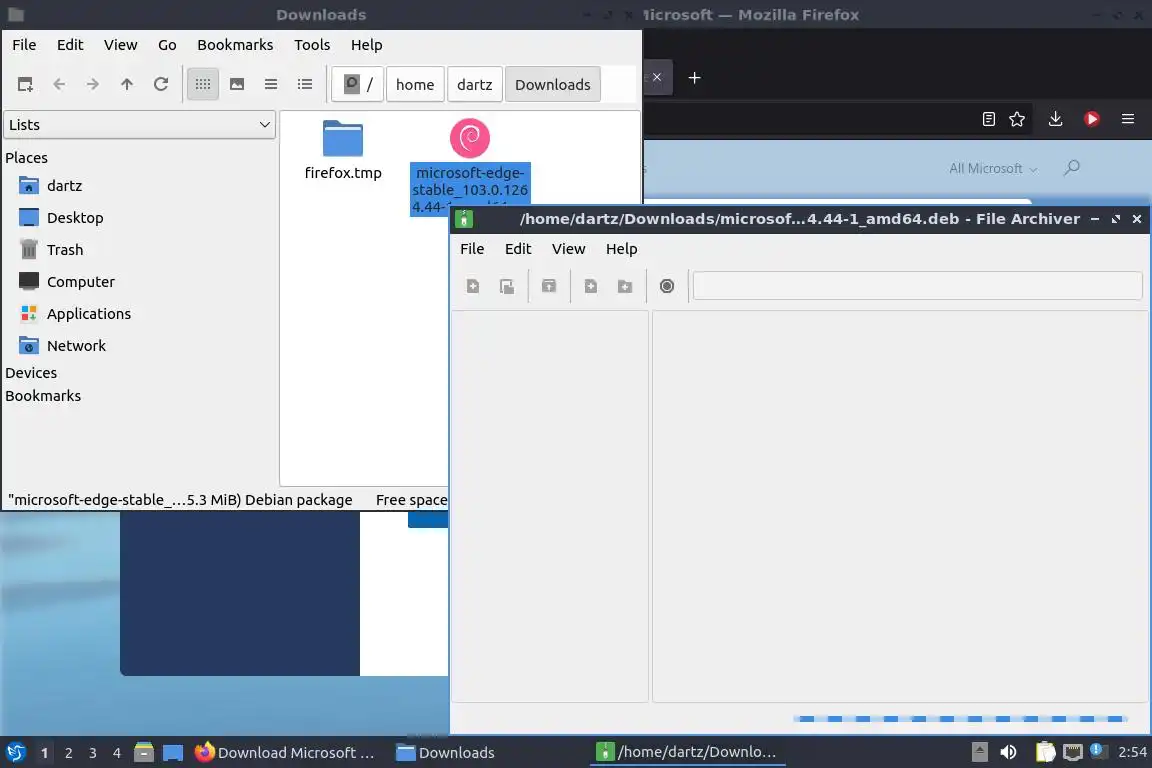The width and height of the screenshot is (1152, 768).
Task: Click the show desktop taskbar icon
Action: tap(173, 753)
